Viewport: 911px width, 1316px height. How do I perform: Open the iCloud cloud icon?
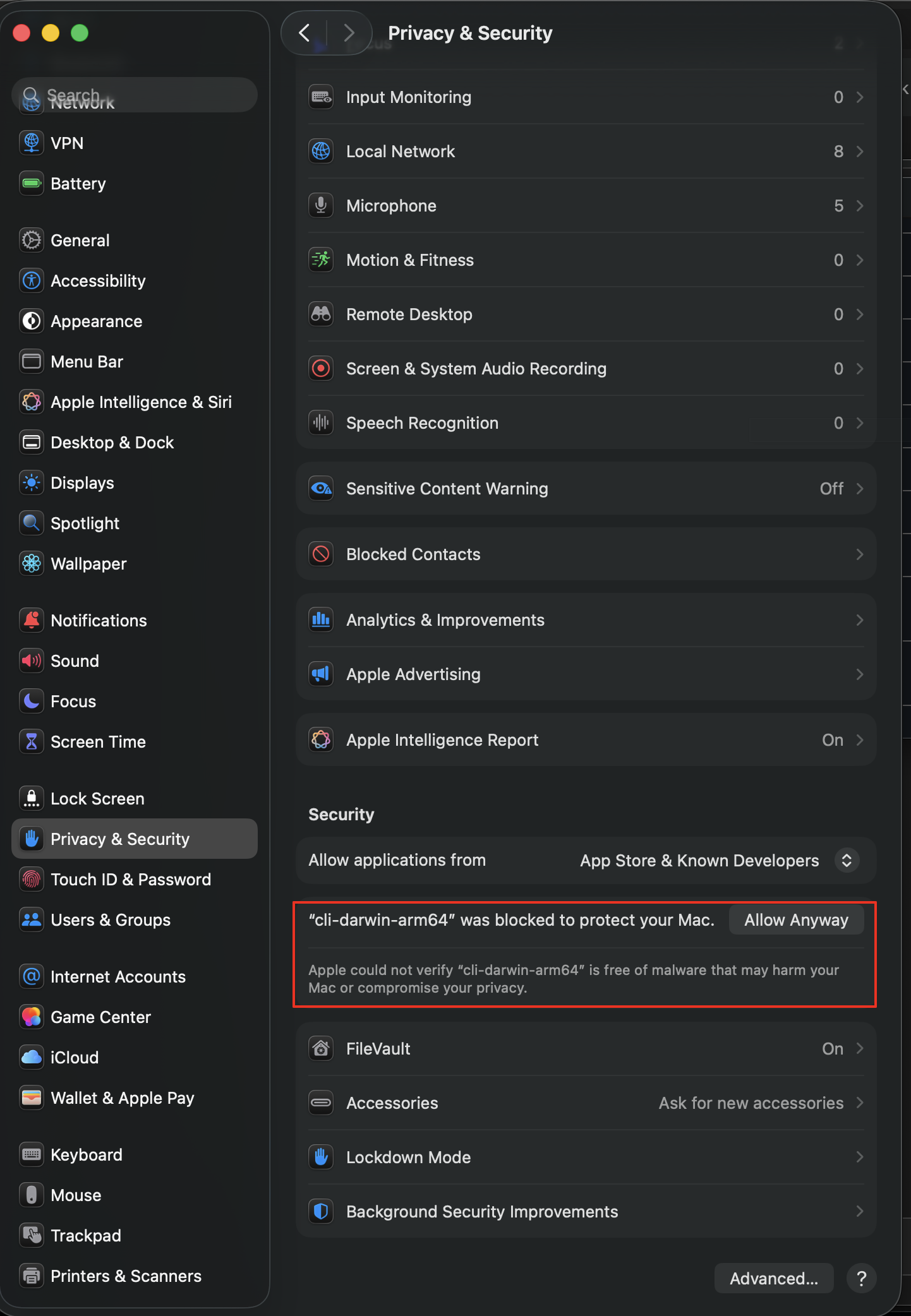[31, 1057]
